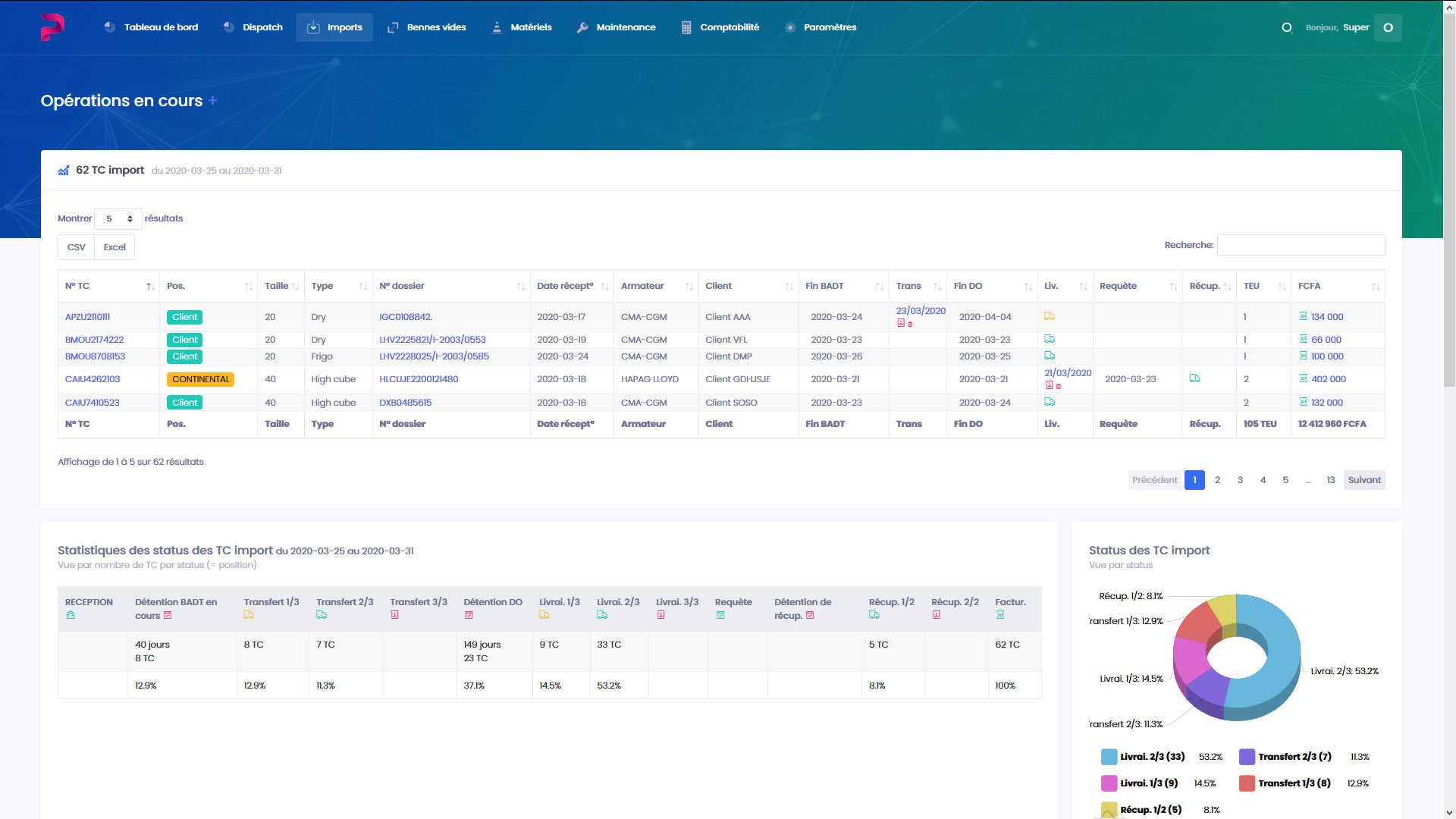Click the plus icon beside Opérations en cours
The height and width of the screenshot is (819, 1456).
pos(213,101)
